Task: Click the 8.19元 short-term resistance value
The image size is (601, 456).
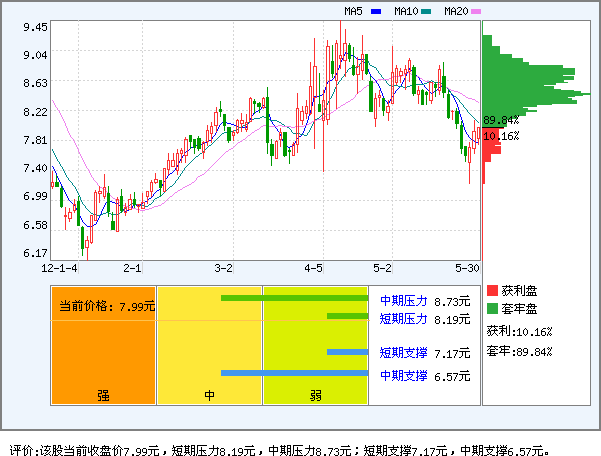Action: [x=452, y=320]
